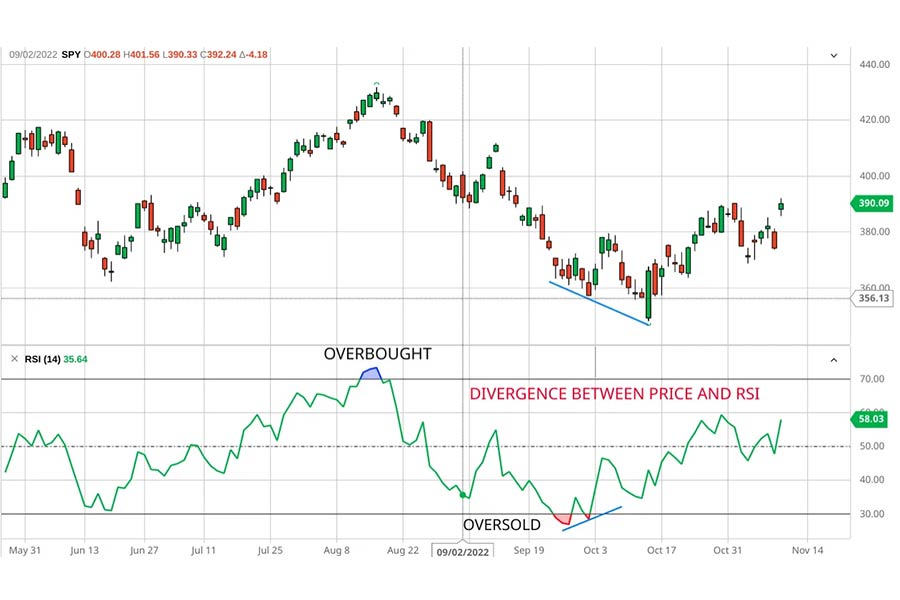
Task: Click the Jul 11 date axis label
Action: (x=203, y=550)
